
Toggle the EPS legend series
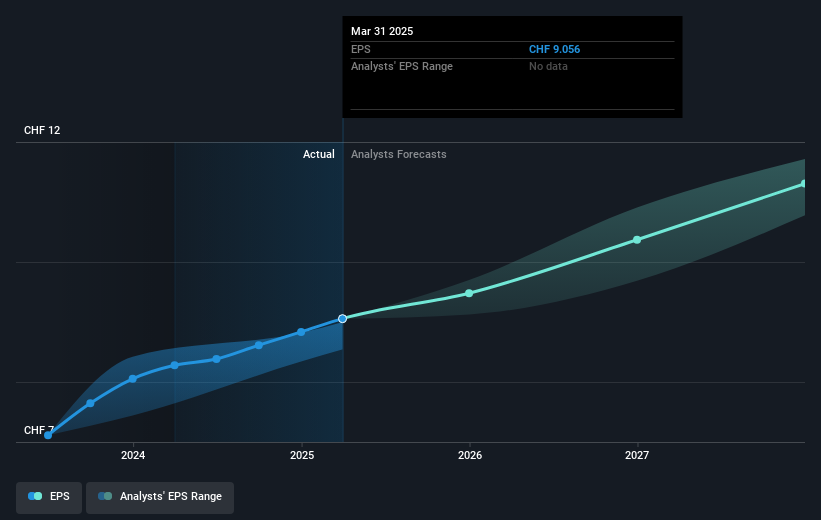pos(49,497)
